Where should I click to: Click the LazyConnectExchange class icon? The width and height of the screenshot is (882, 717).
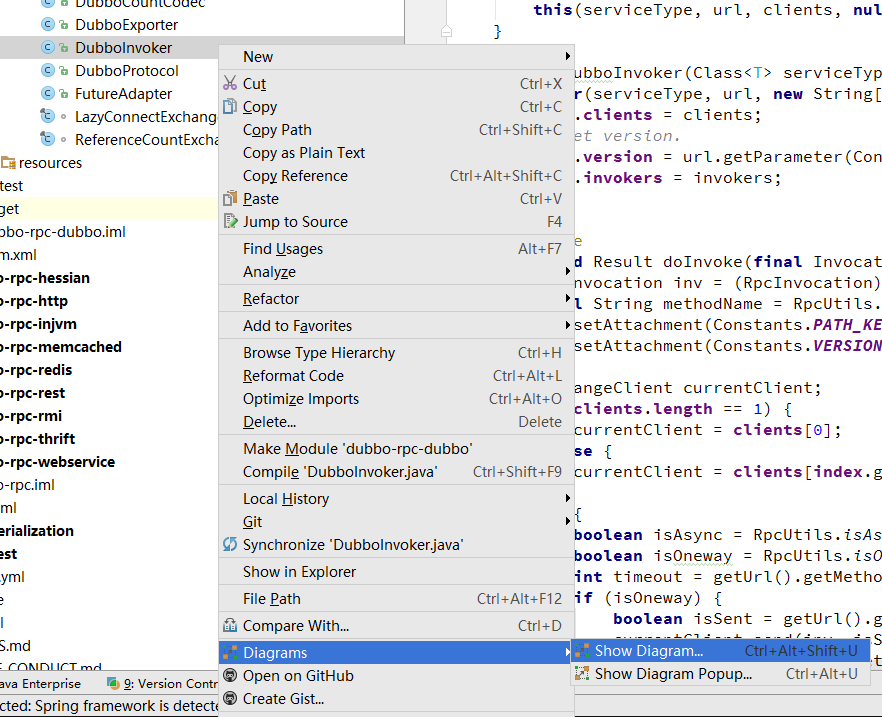pyautogui.click(x=48, y=116)
